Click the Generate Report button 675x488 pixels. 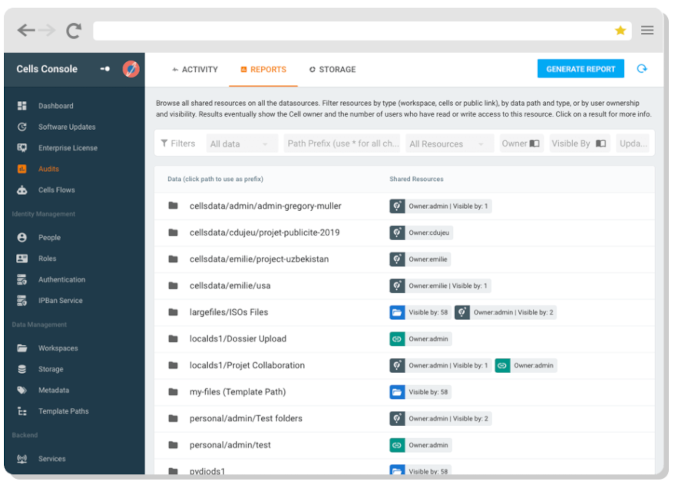pyautogui.click(x=580, y=69)
